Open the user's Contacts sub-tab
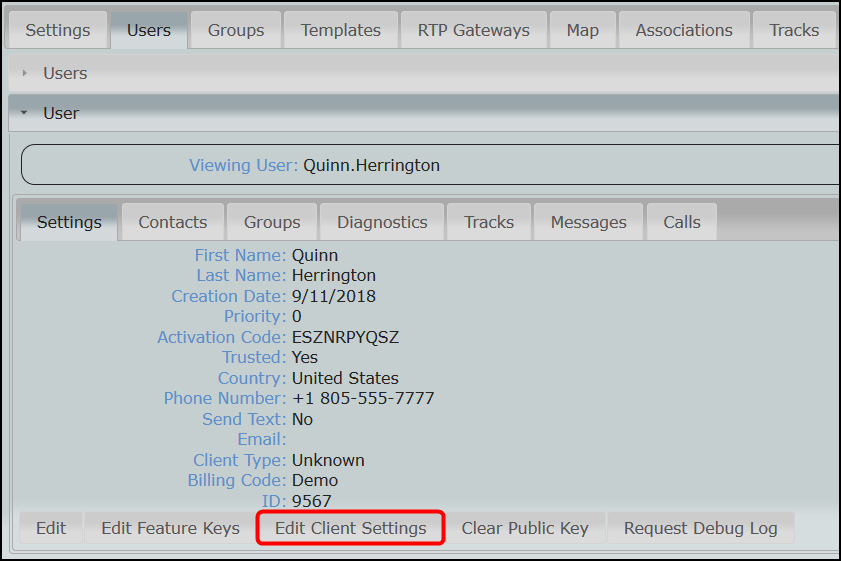The image size is (841, 561). [173, 222]
